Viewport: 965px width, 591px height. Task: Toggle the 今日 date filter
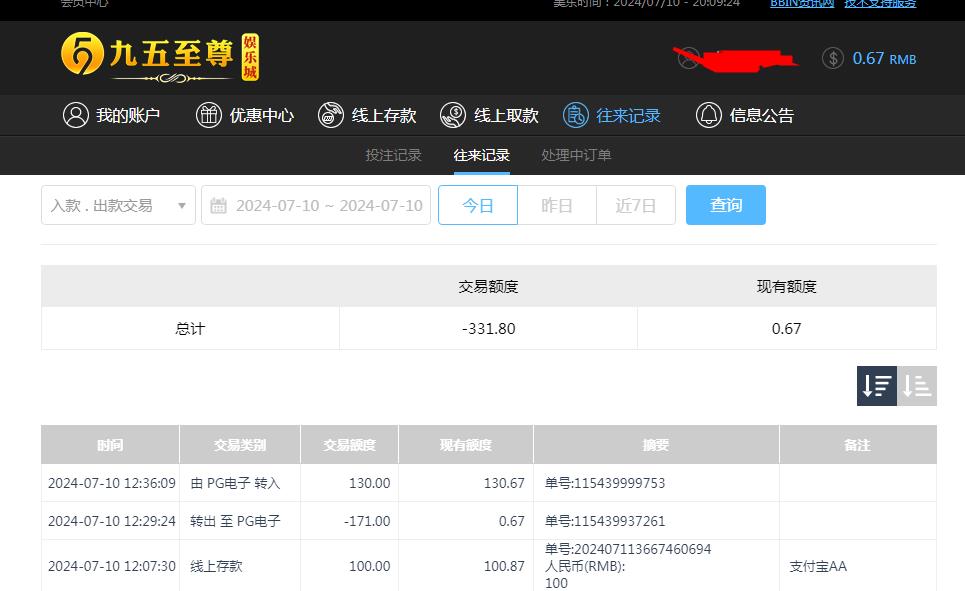477,205
